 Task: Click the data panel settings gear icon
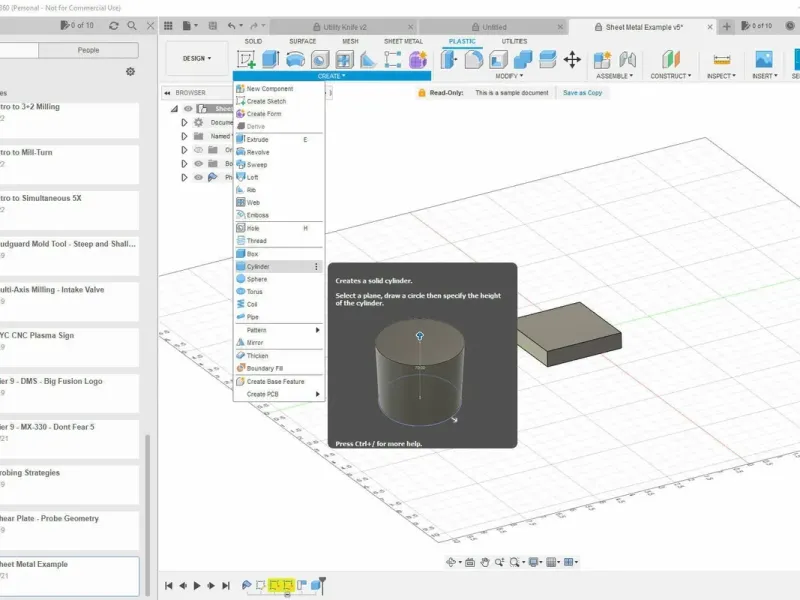click(130, 72)
